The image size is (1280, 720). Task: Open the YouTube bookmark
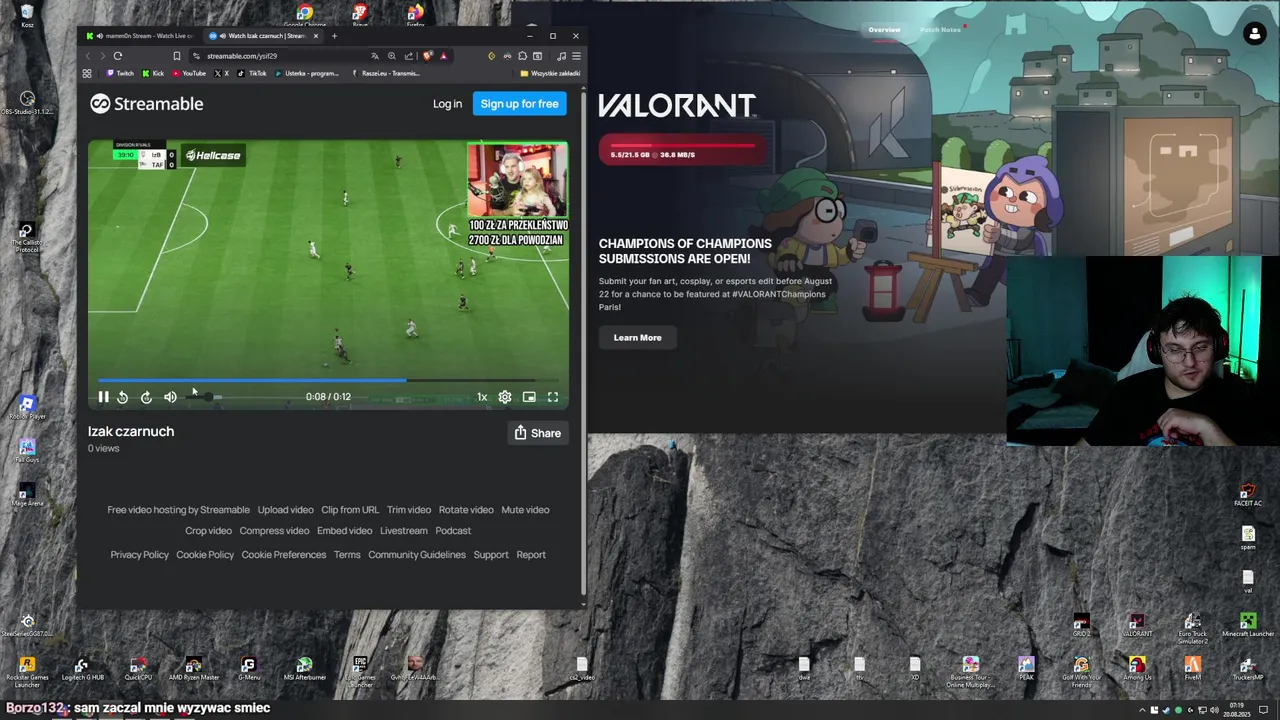click(189, 73)
